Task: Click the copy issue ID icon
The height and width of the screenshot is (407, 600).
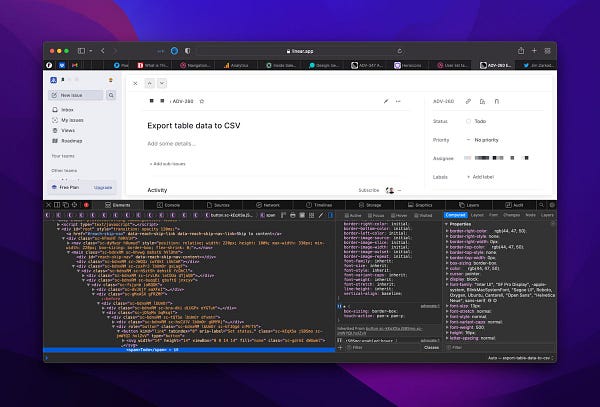Action: click(482, 101)
